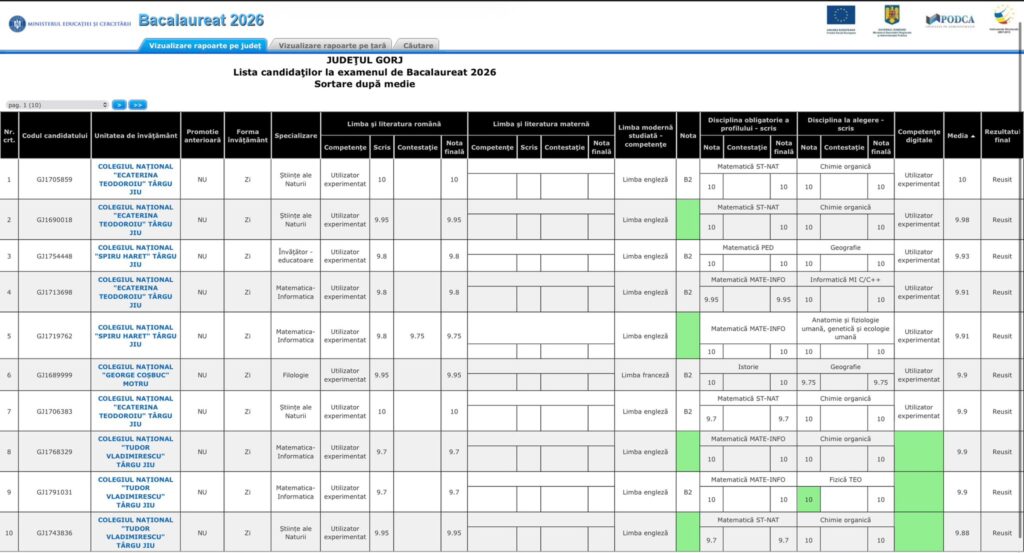Image resolution: width=1024 pixels, height=553 pixels.
Task: Click candidate code 'GJ1713698'
Action: tap(55, 292)
